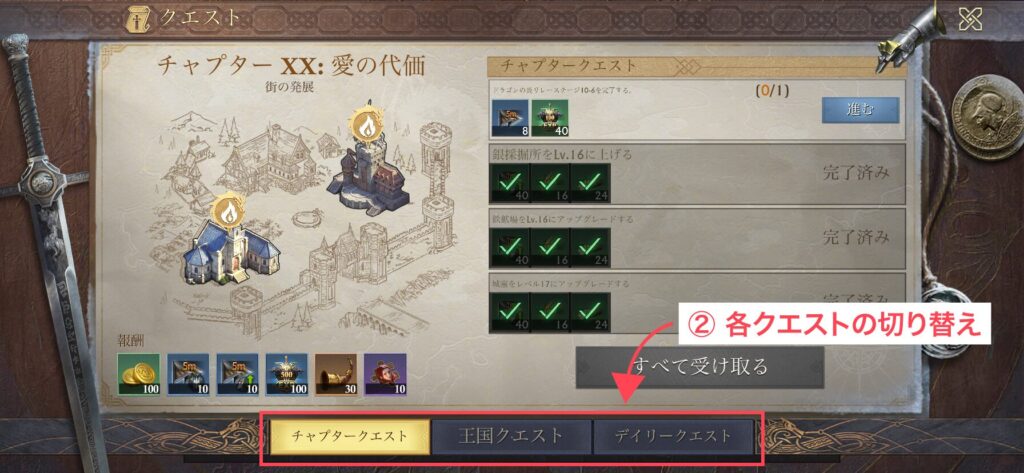Click the armored gauntlet horn icon
The width and height of the screenshot is (1024, 473).
[911, 36]
